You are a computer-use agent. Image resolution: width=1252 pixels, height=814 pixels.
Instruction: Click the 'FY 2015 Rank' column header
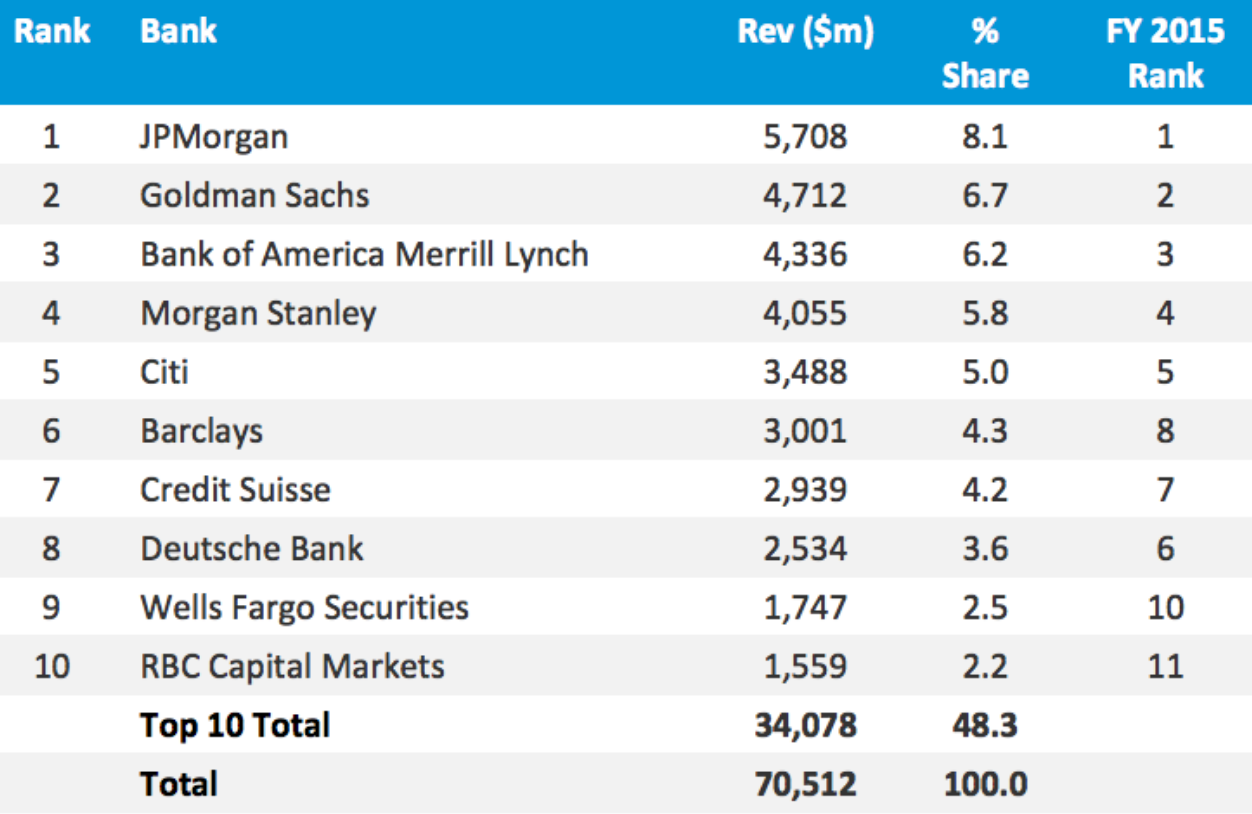[x=1166, y=53]
